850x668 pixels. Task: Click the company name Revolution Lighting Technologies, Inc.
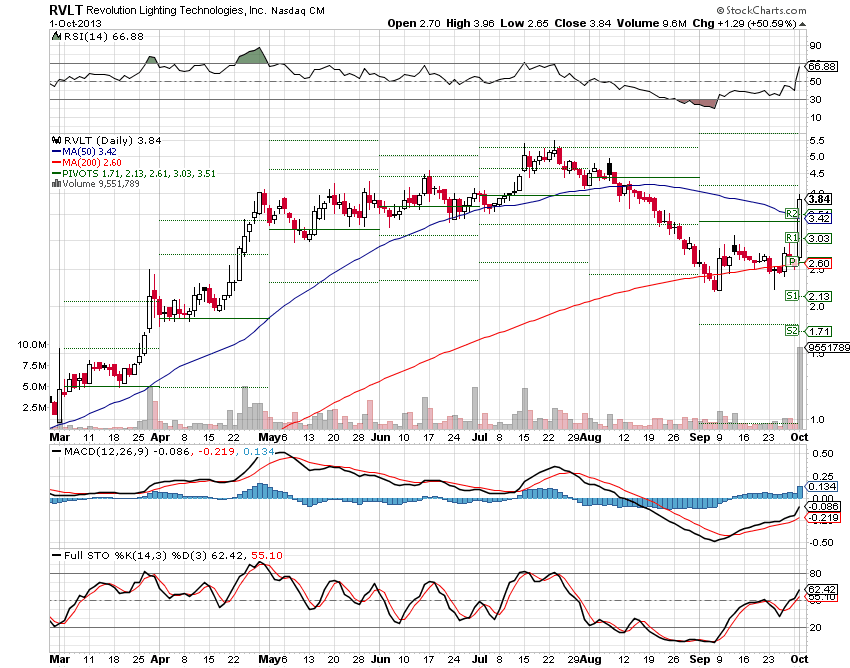click(176, 10)
